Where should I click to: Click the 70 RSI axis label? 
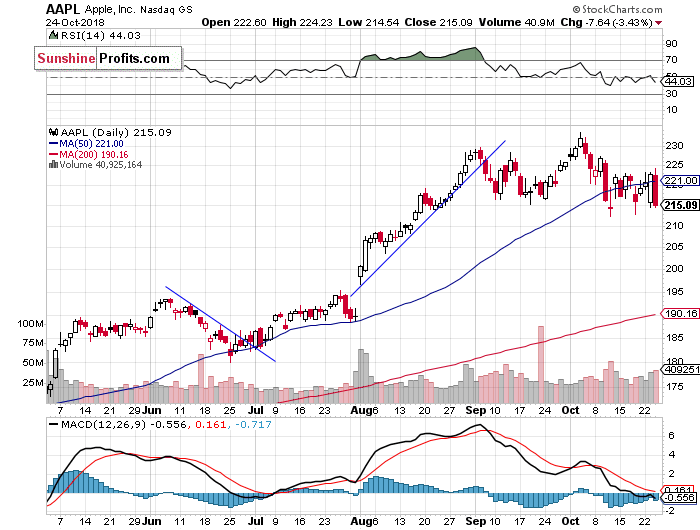(x=671, y=59)
